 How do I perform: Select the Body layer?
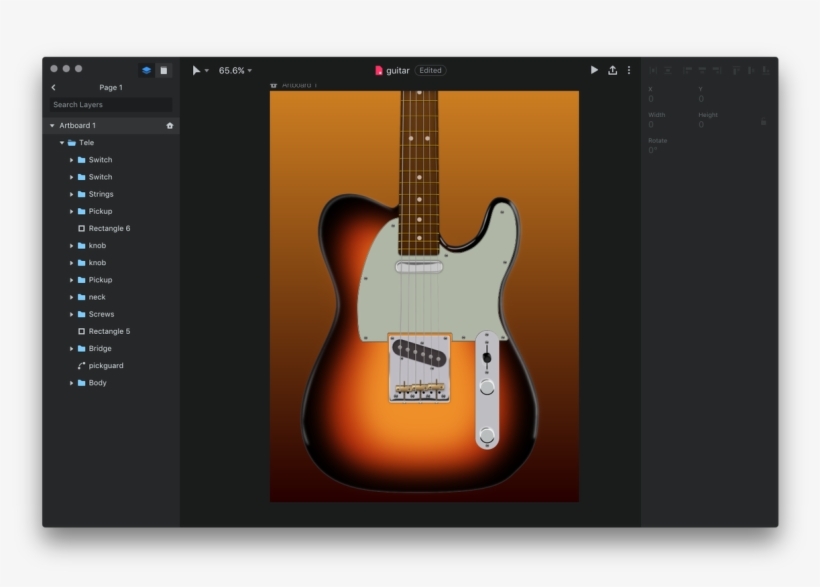pos(96,382)
